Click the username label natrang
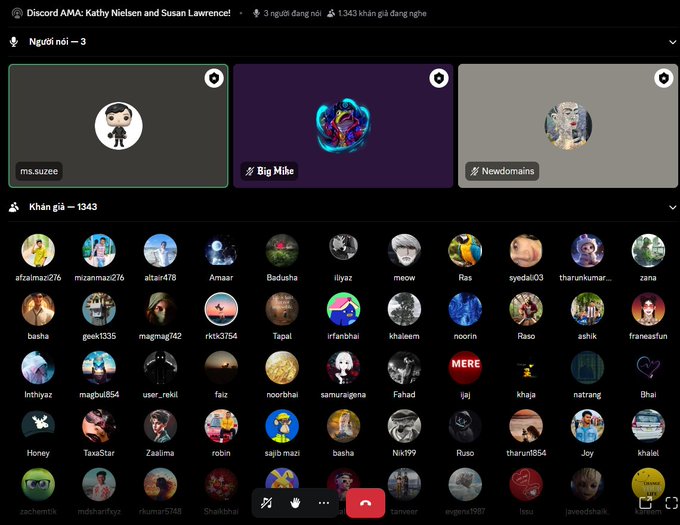 point(587,395)
